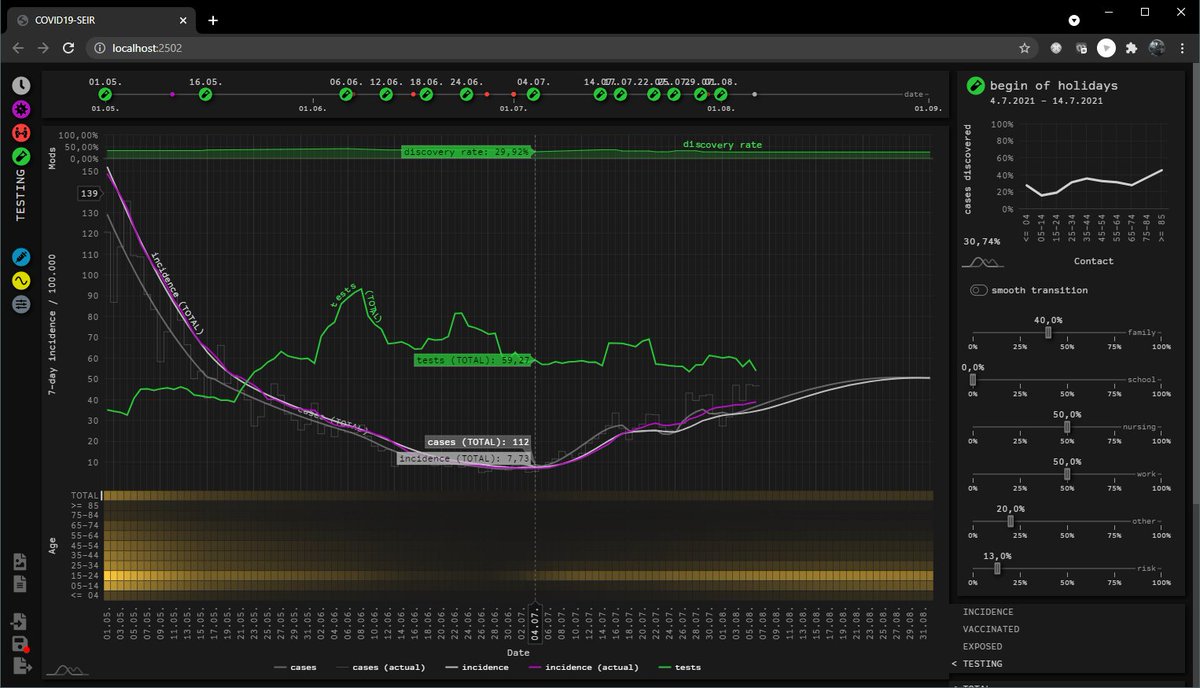The image size is (1200, 688).
Task: Bookmark page with the star icon
Action: click(1024, 47)
